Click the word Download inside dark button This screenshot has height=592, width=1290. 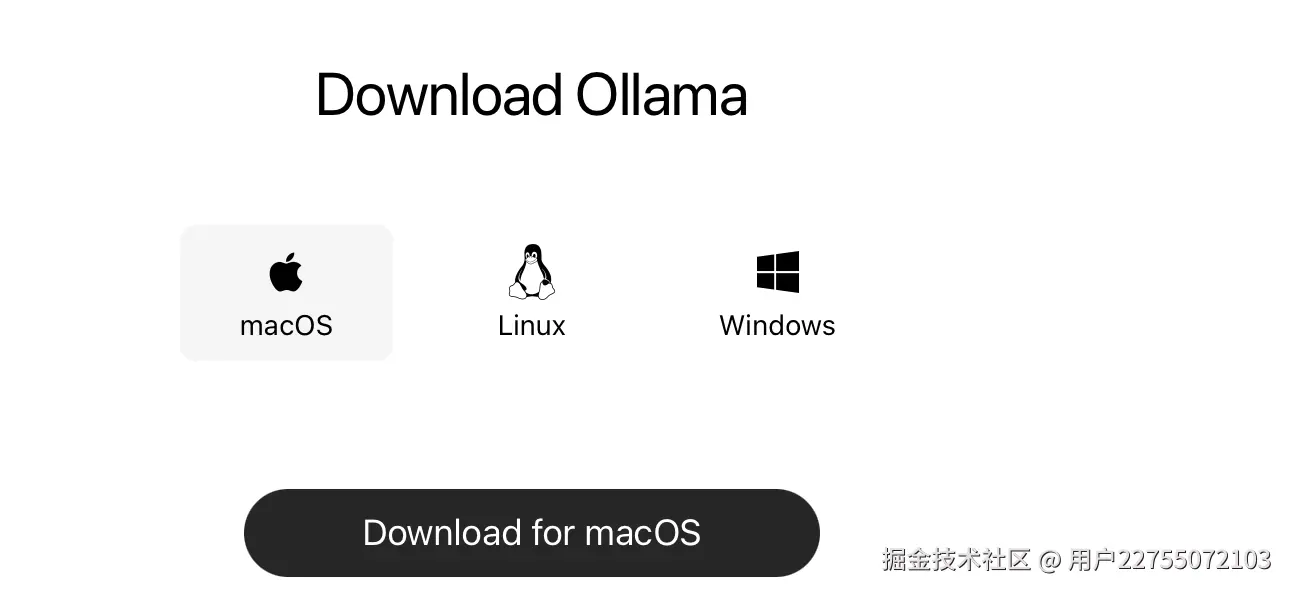(x=442, y=532)
